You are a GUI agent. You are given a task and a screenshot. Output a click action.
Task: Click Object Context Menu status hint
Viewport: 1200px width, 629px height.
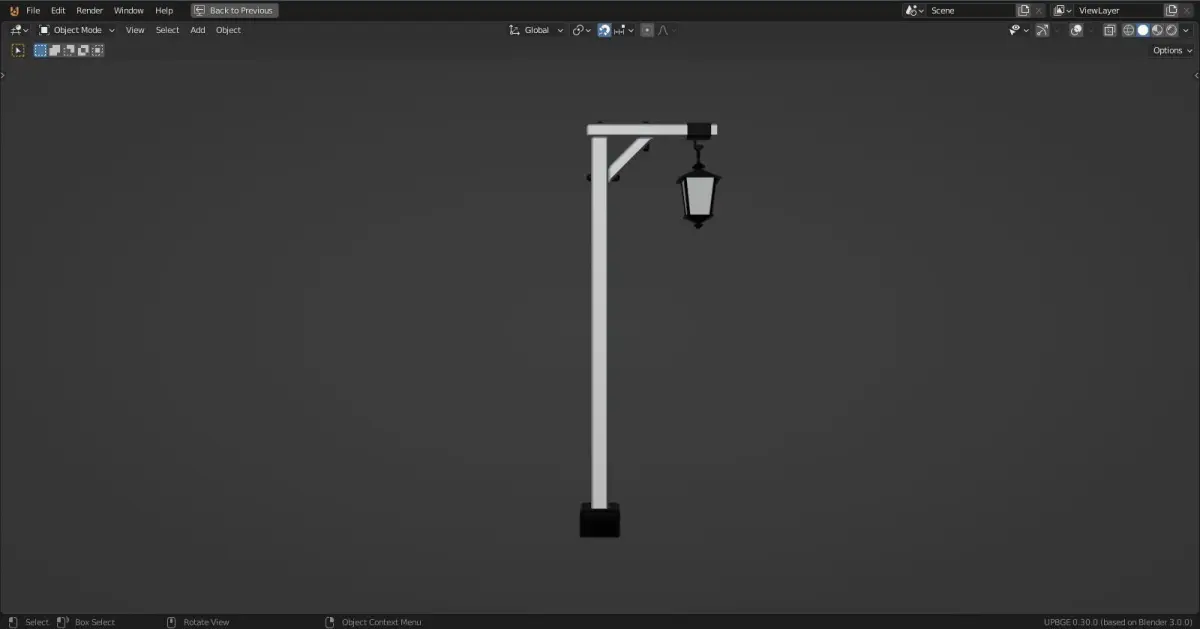373,622
